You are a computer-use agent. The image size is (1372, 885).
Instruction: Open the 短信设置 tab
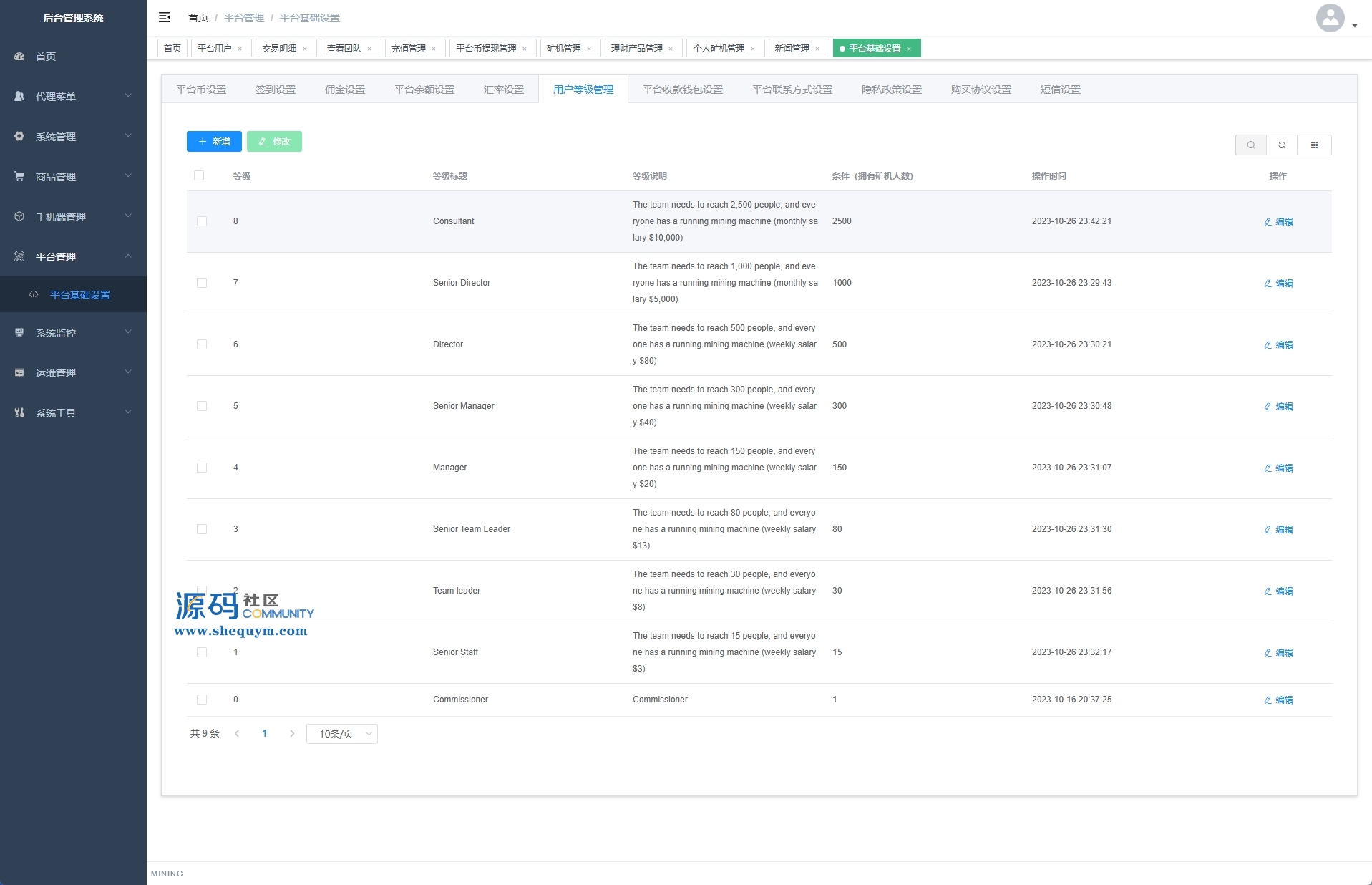click(x=1060, y=90)
